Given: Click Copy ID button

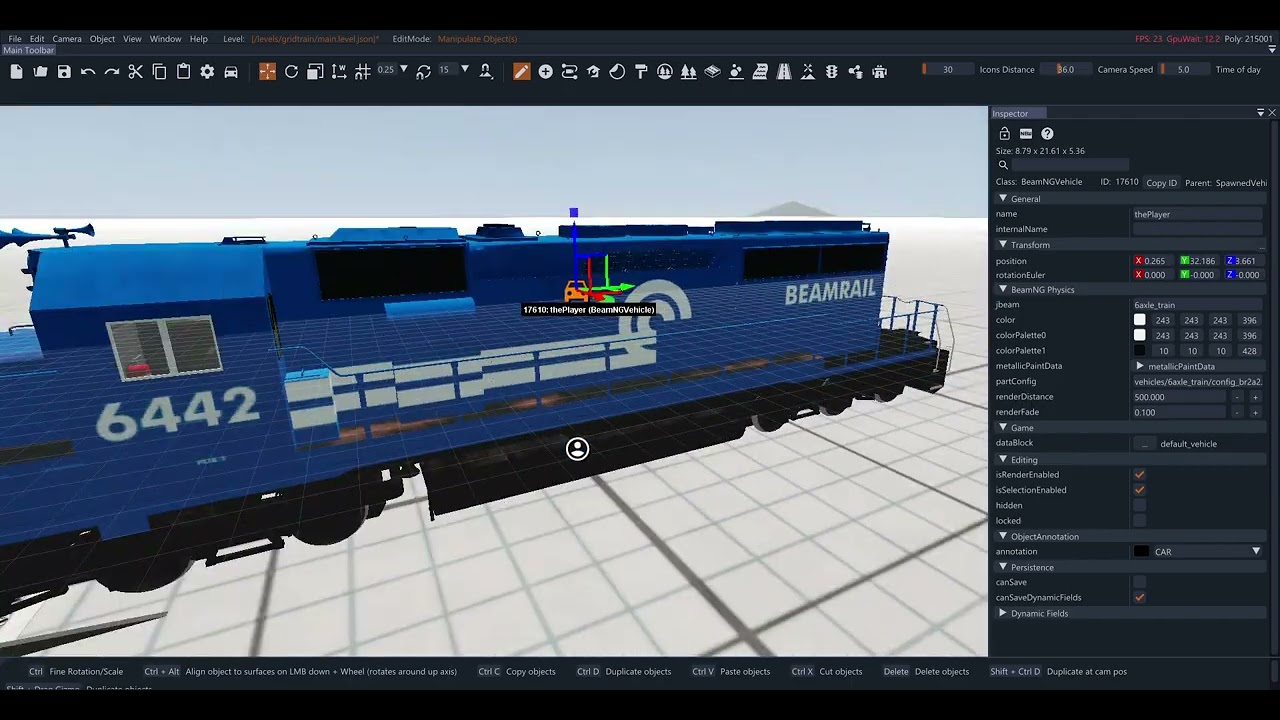Looking at the screenshot, I should point(1161,183).
